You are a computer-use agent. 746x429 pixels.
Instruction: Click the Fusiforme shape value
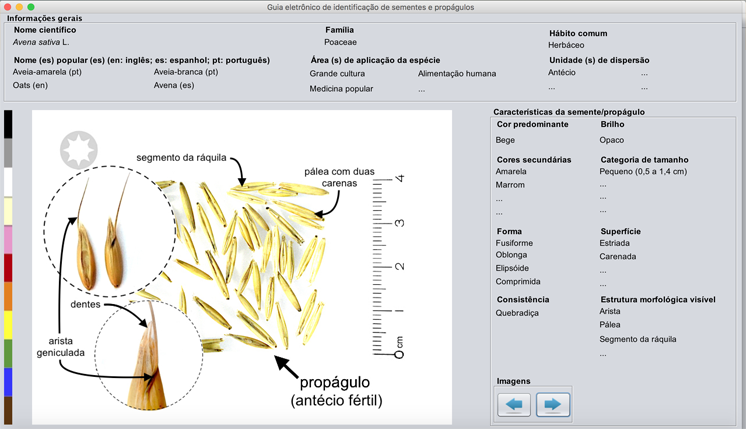click(515, 243)
